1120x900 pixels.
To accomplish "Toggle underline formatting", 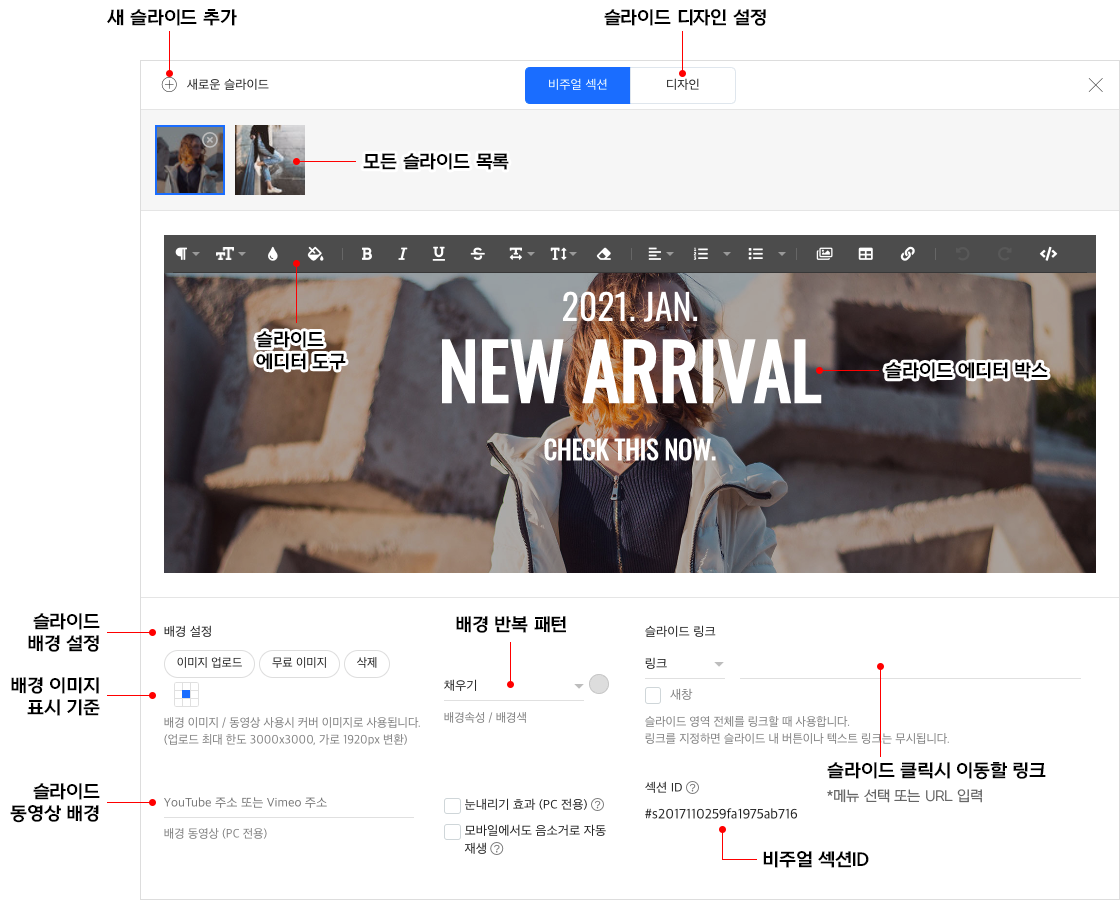I will 439,254.
